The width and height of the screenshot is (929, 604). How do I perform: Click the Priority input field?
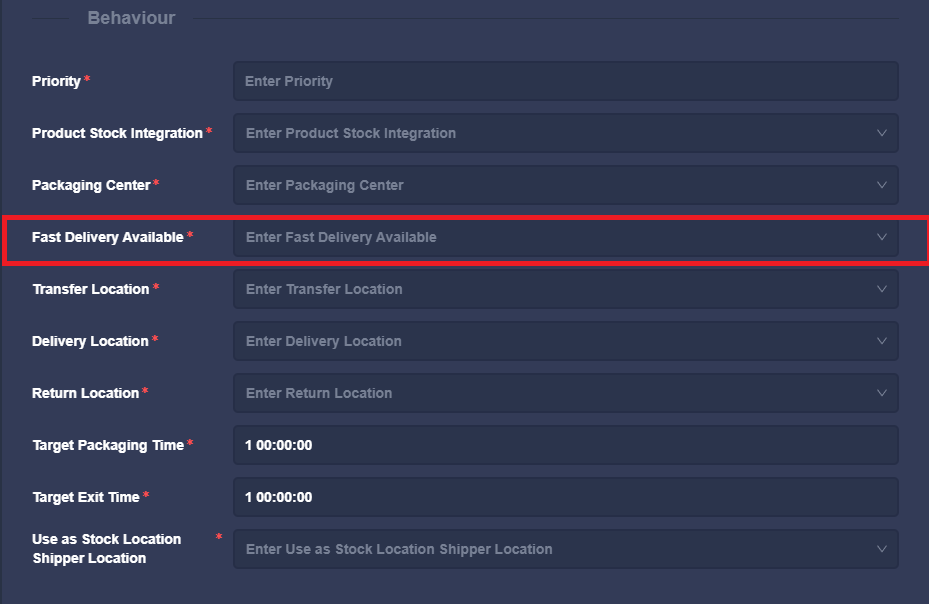566,81
